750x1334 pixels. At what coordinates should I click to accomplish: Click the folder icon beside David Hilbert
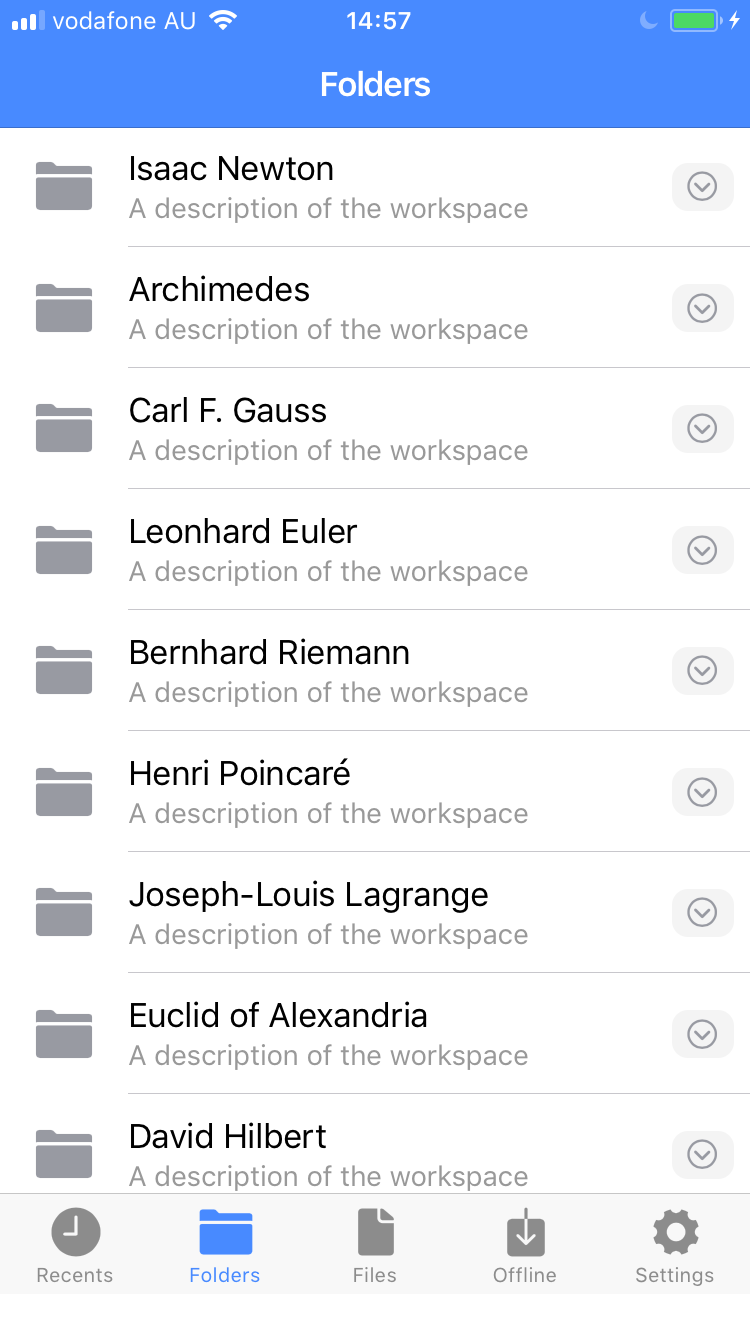click(63, 1154)
